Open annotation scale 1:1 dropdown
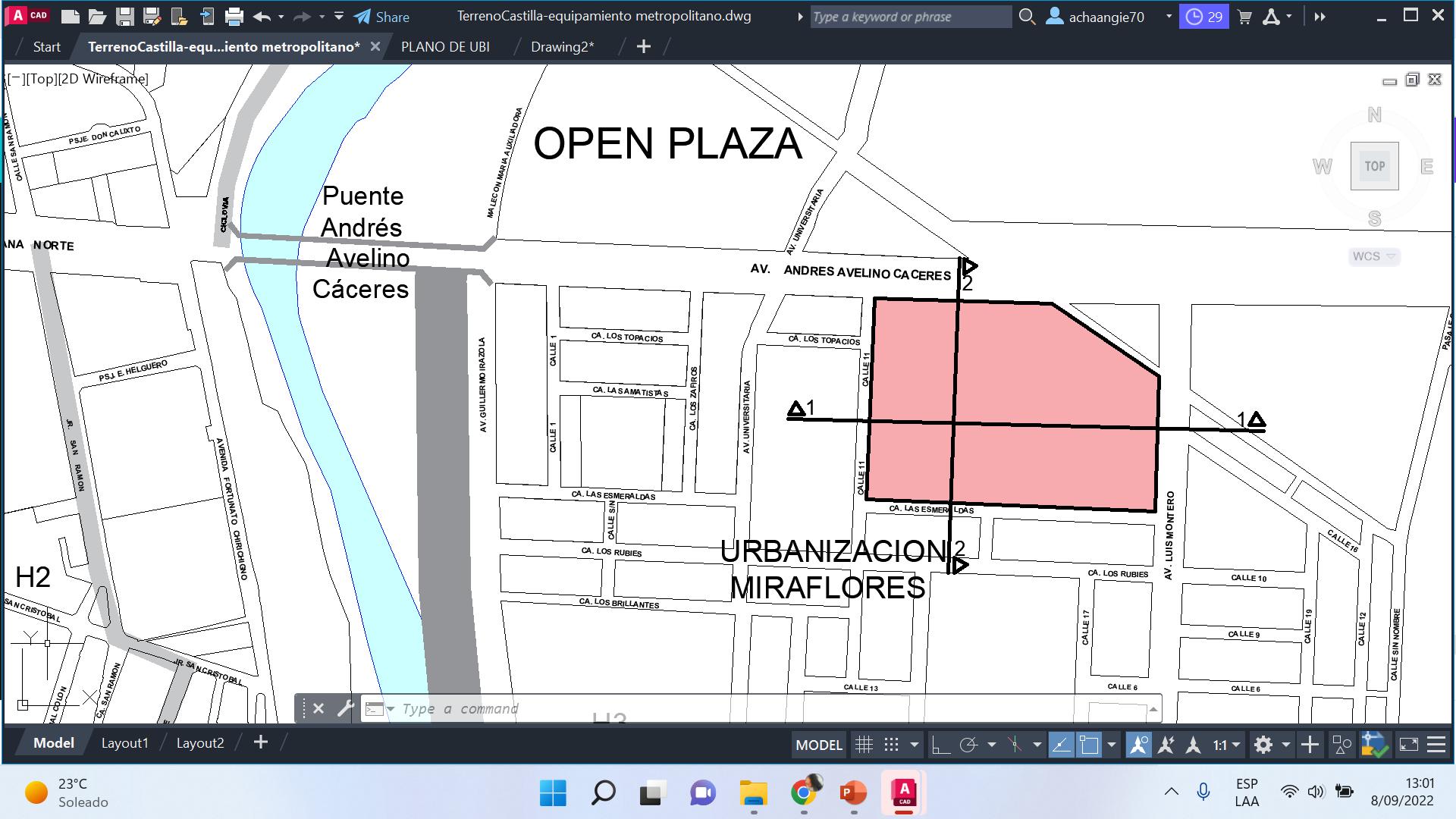The image size is (1456, 819). [1225, 745]
